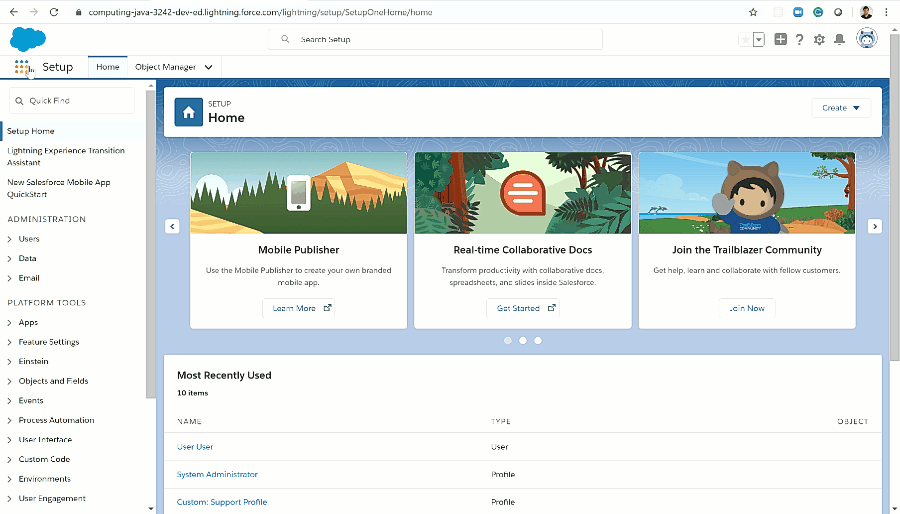Click Join Now for Trailblazer Community
Screen dimensions: 900x514
[x=747, y=308]
